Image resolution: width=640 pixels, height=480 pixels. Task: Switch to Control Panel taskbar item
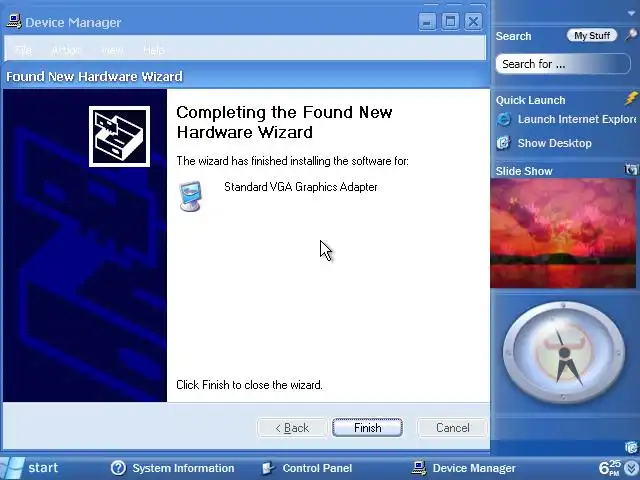307,468
